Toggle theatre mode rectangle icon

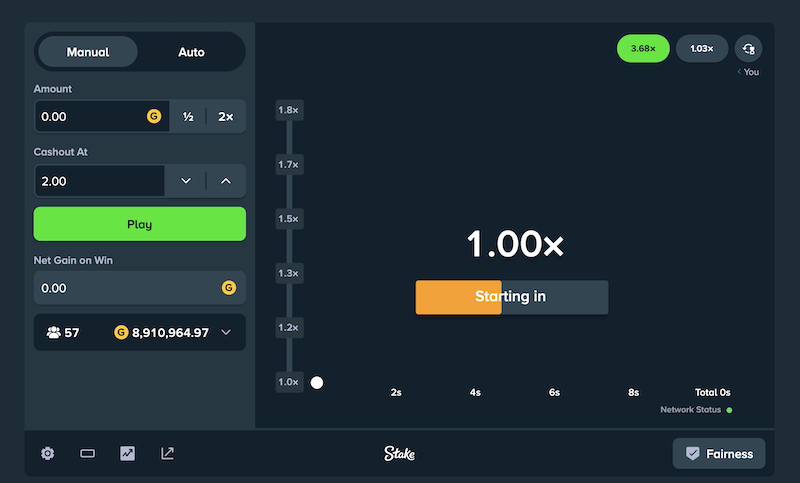tap(87, 453)
